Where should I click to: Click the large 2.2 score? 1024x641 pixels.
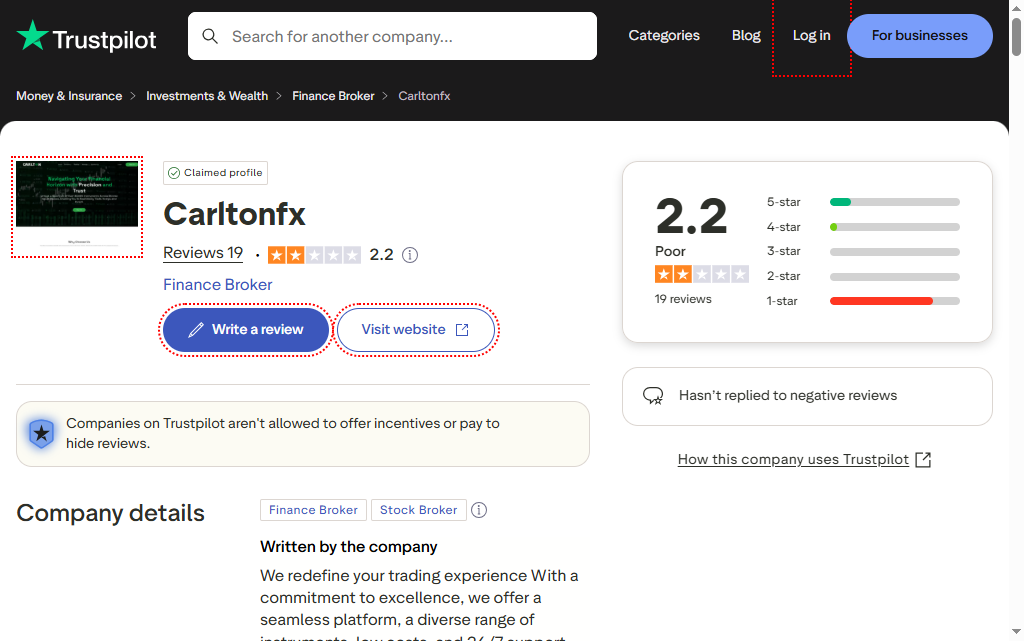click(691, 216)
